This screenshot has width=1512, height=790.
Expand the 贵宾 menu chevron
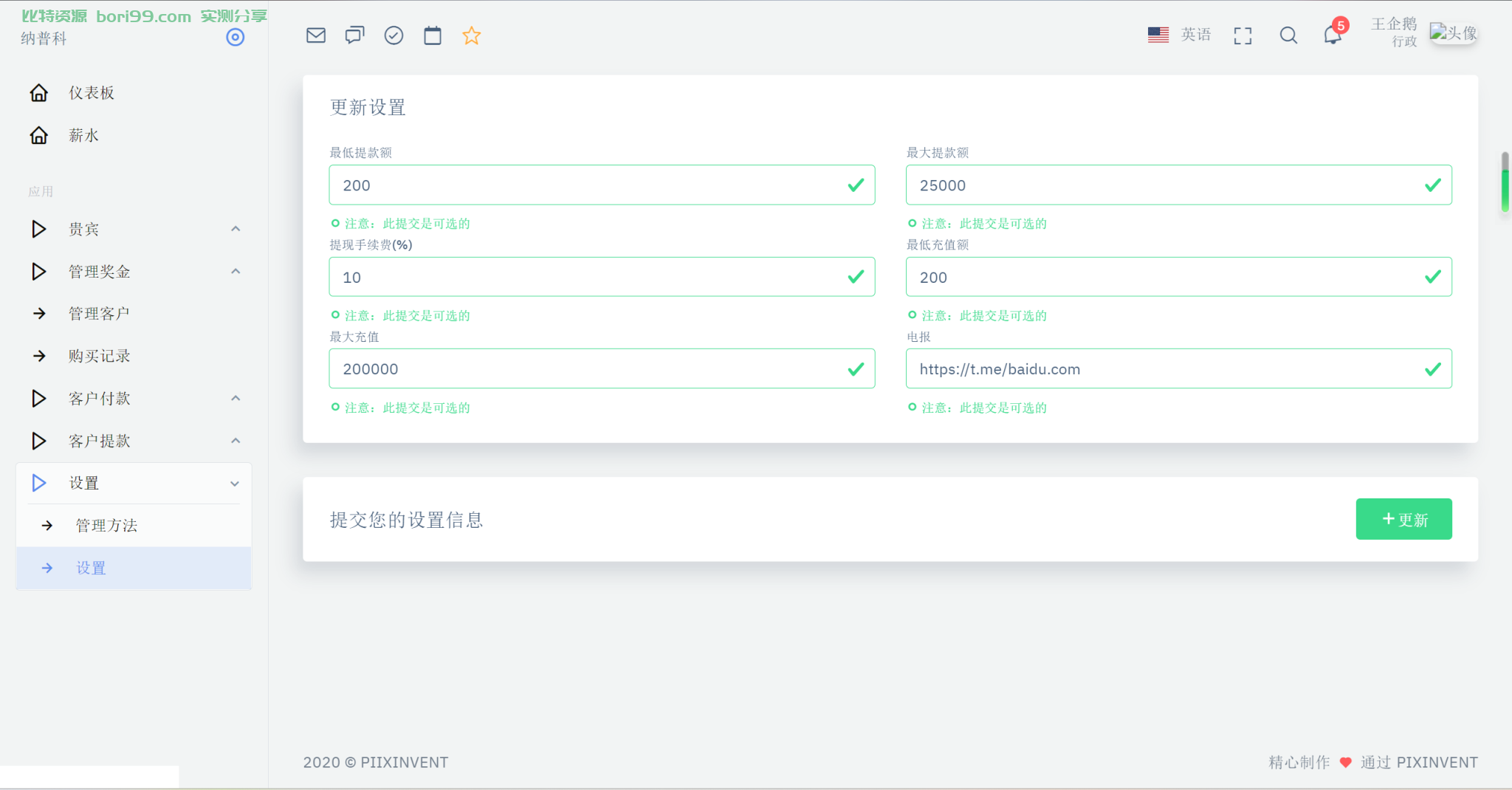pyautogui.click(x=236, y=229)
